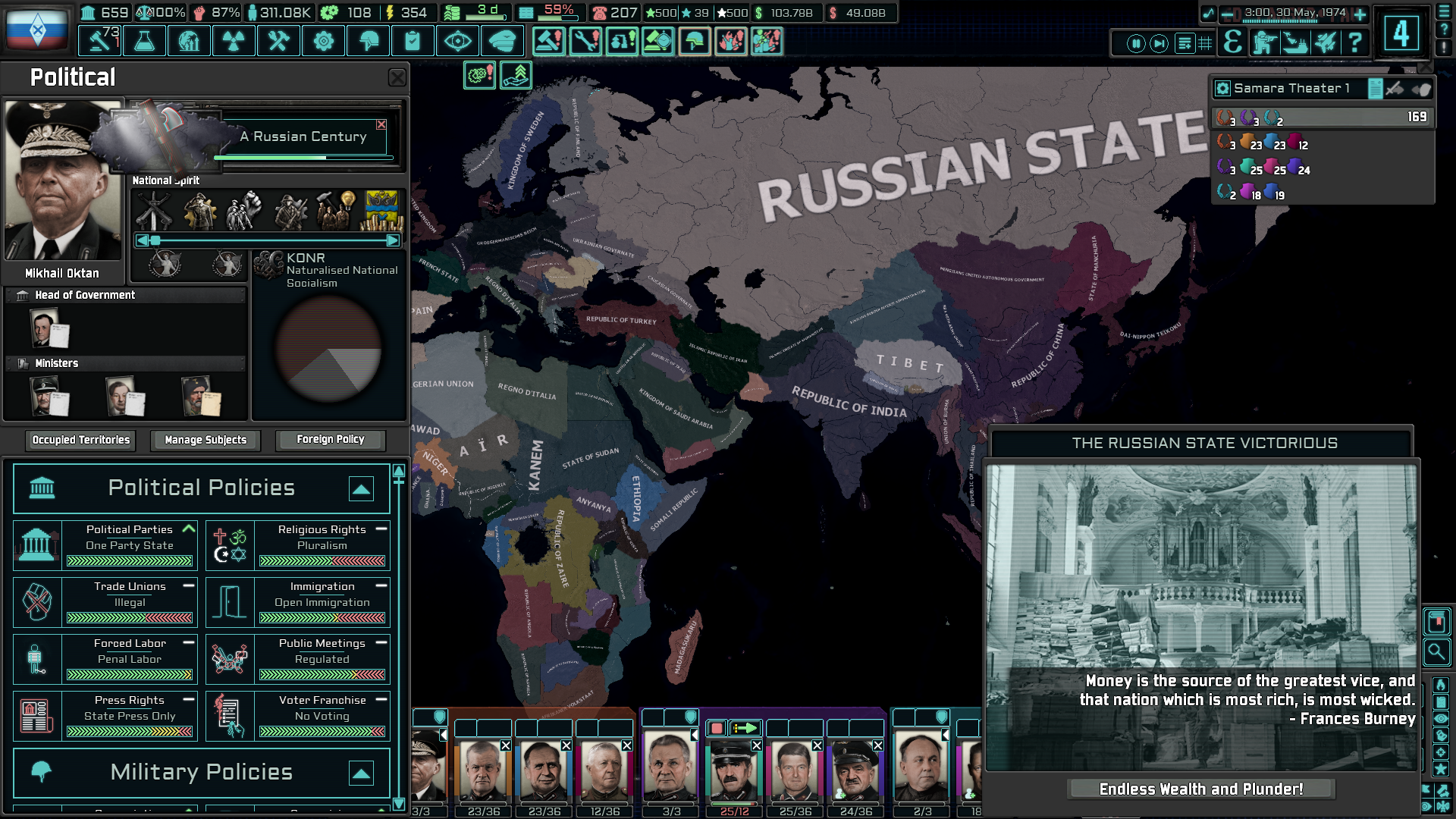This screenshot has height=819, width=1456.
Task: Open the Foreign Policy tab
Action: [330, 440]
